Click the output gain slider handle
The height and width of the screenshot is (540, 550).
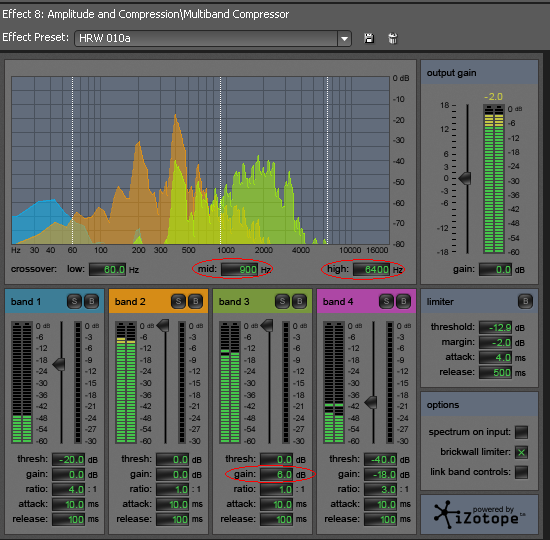point(465,179)
